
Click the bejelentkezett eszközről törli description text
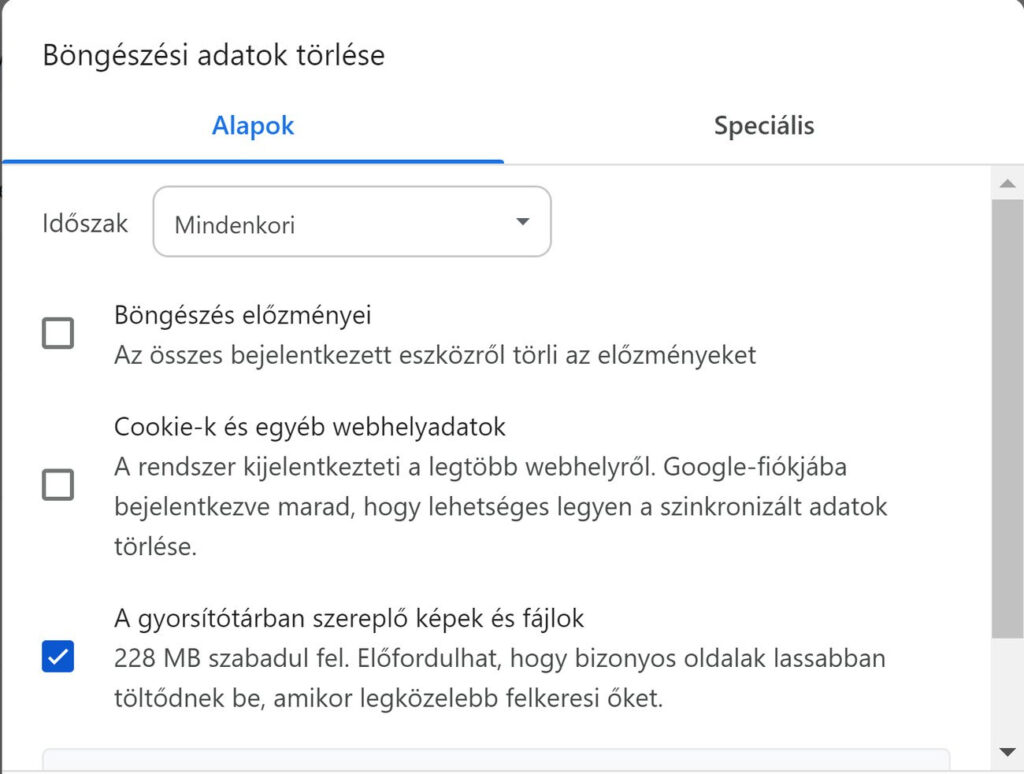[435, 355]
